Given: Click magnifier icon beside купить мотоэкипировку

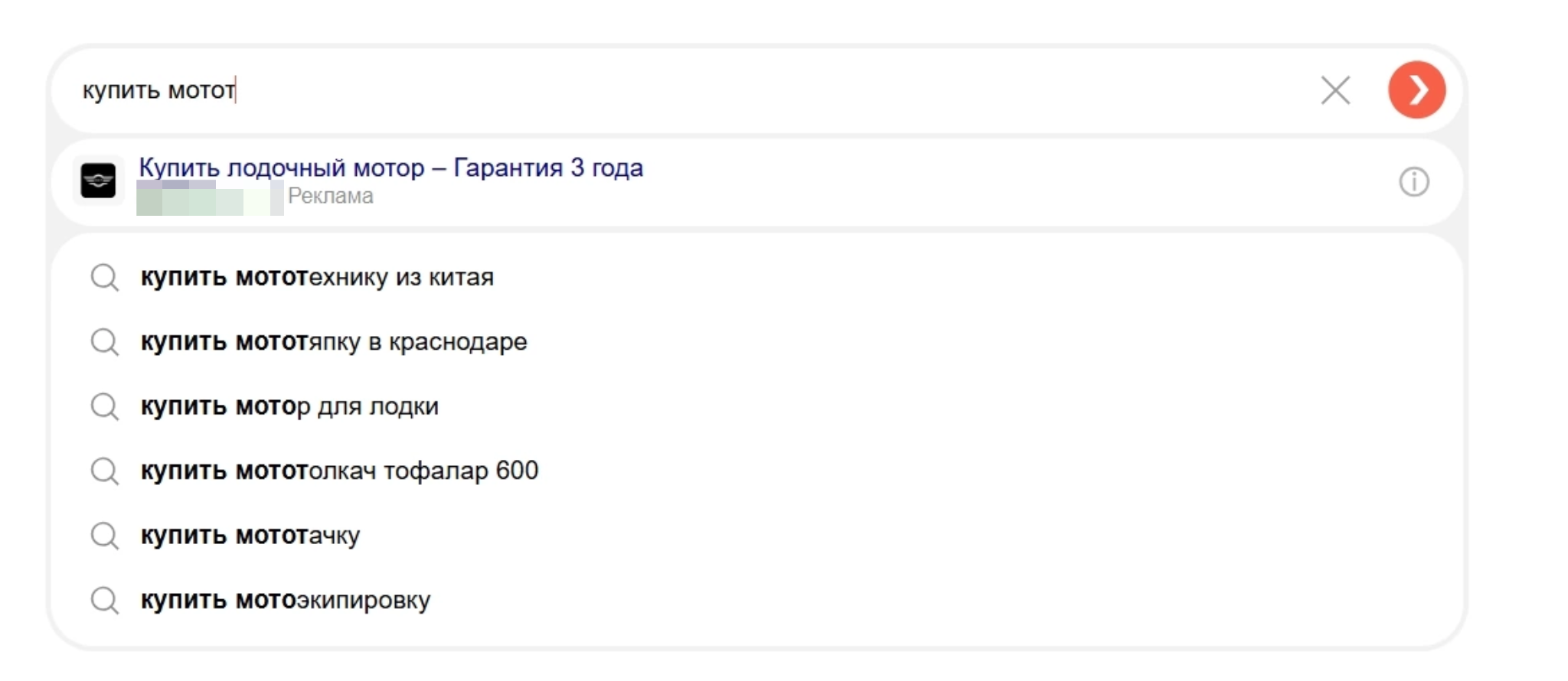Looking at the screenshot, I should [104, 601].
